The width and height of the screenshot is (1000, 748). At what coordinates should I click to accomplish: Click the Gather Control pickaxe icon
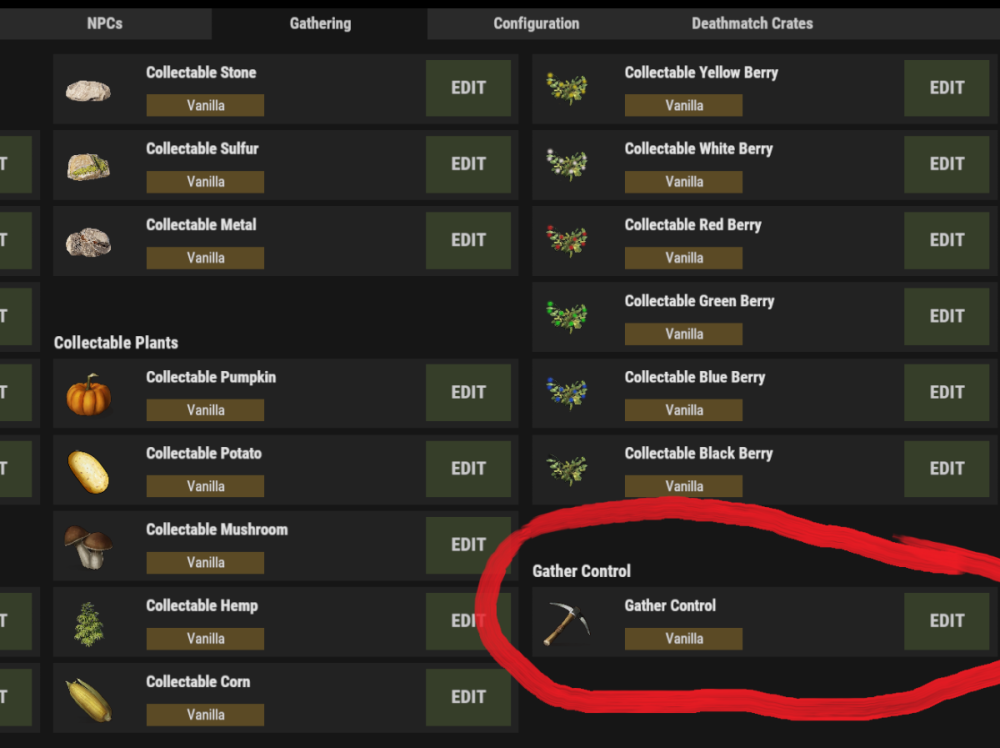pyautogui.click(x=567, y=623)
